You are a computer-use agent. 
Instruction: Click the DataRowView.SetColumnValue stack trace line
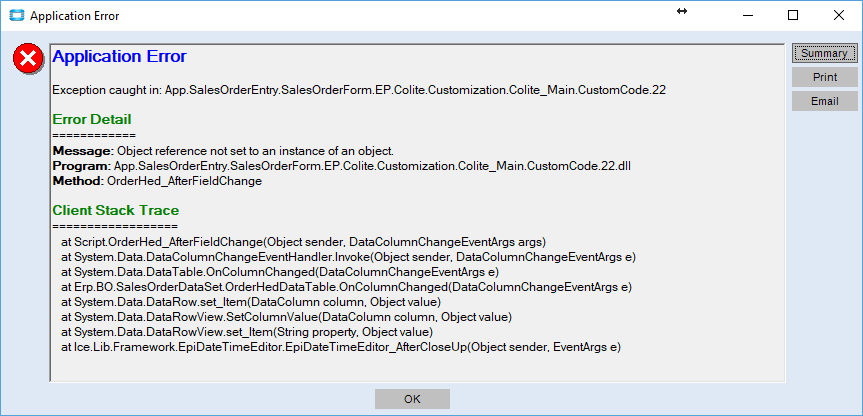point(287,318)
